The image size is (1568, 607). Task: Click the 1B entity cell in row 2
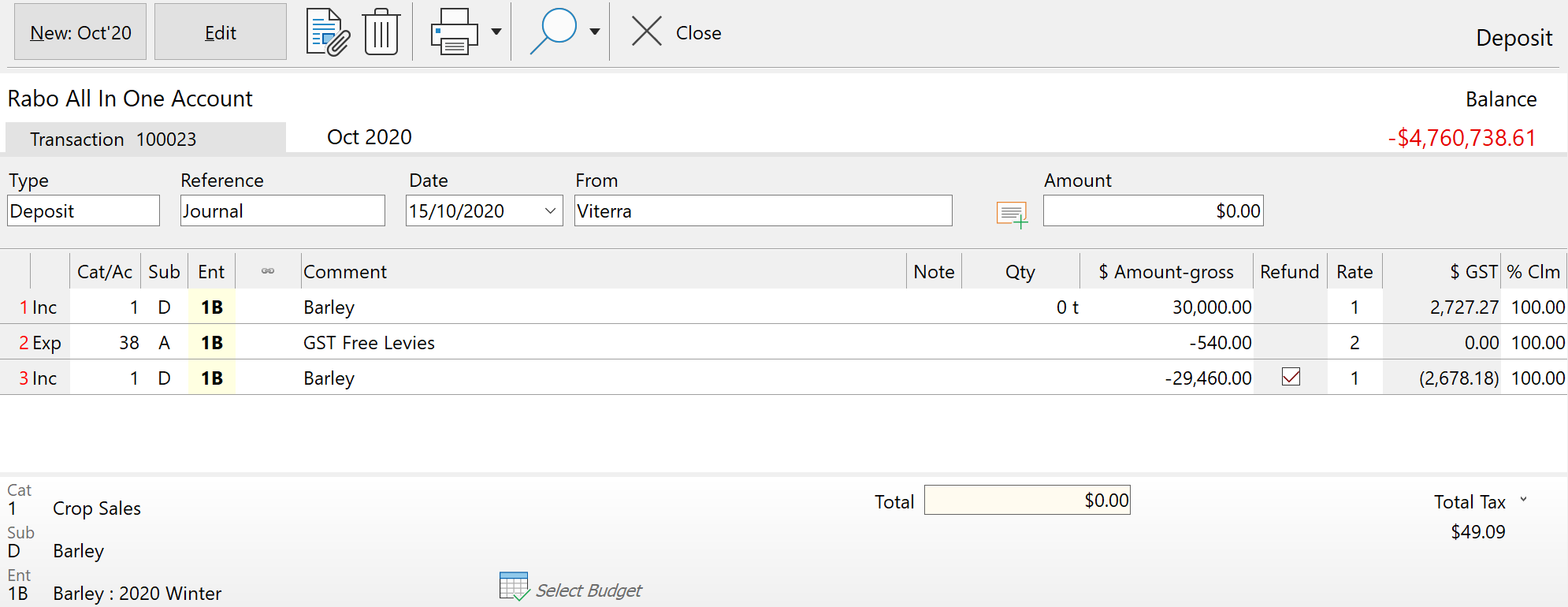[x=212, y=343]
